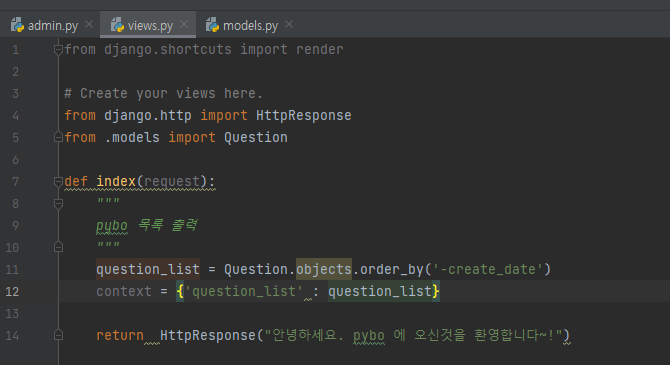
Task: Open the models.py tab
Action: point(250,26)
